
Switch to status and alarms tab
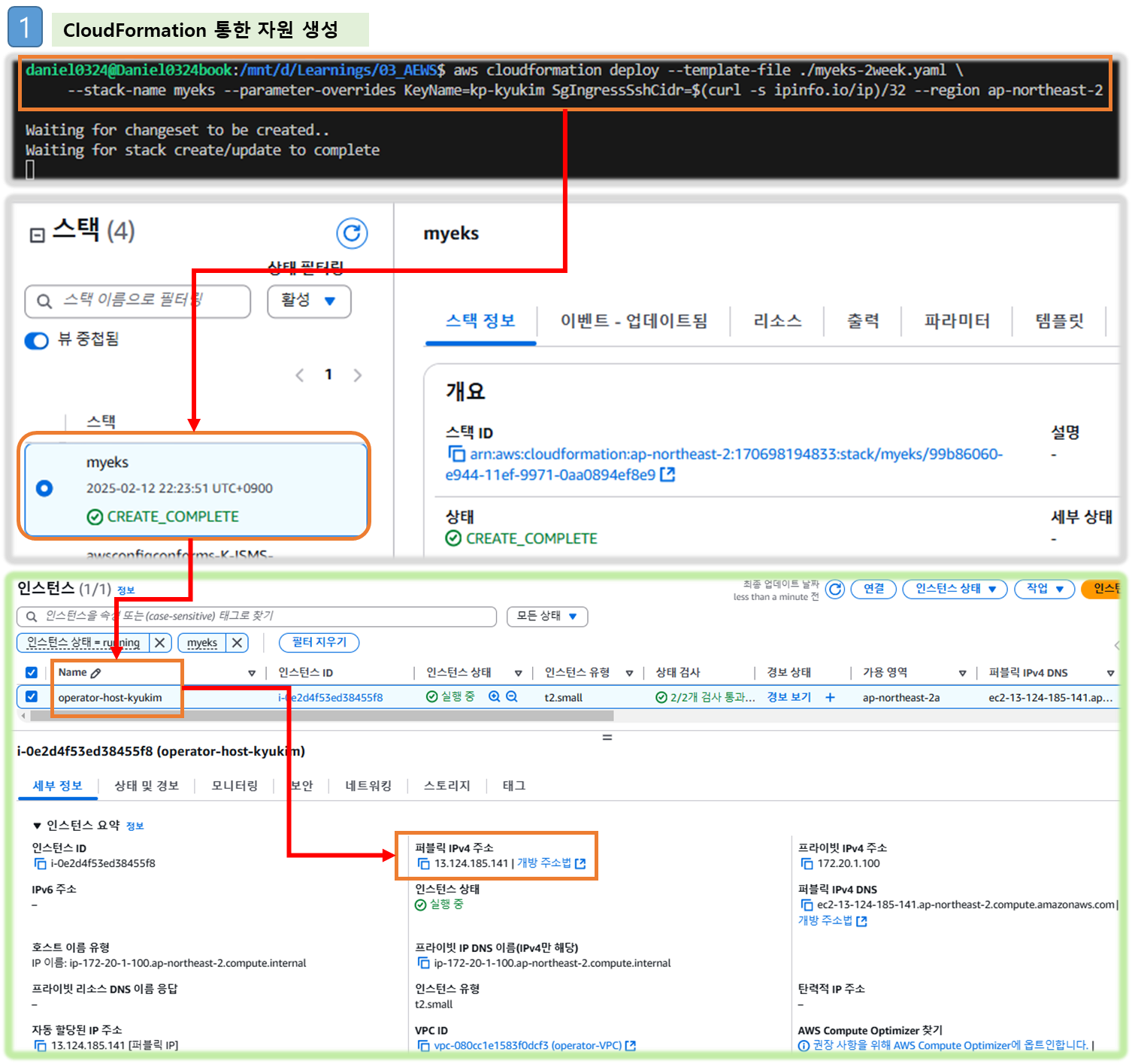147,786
